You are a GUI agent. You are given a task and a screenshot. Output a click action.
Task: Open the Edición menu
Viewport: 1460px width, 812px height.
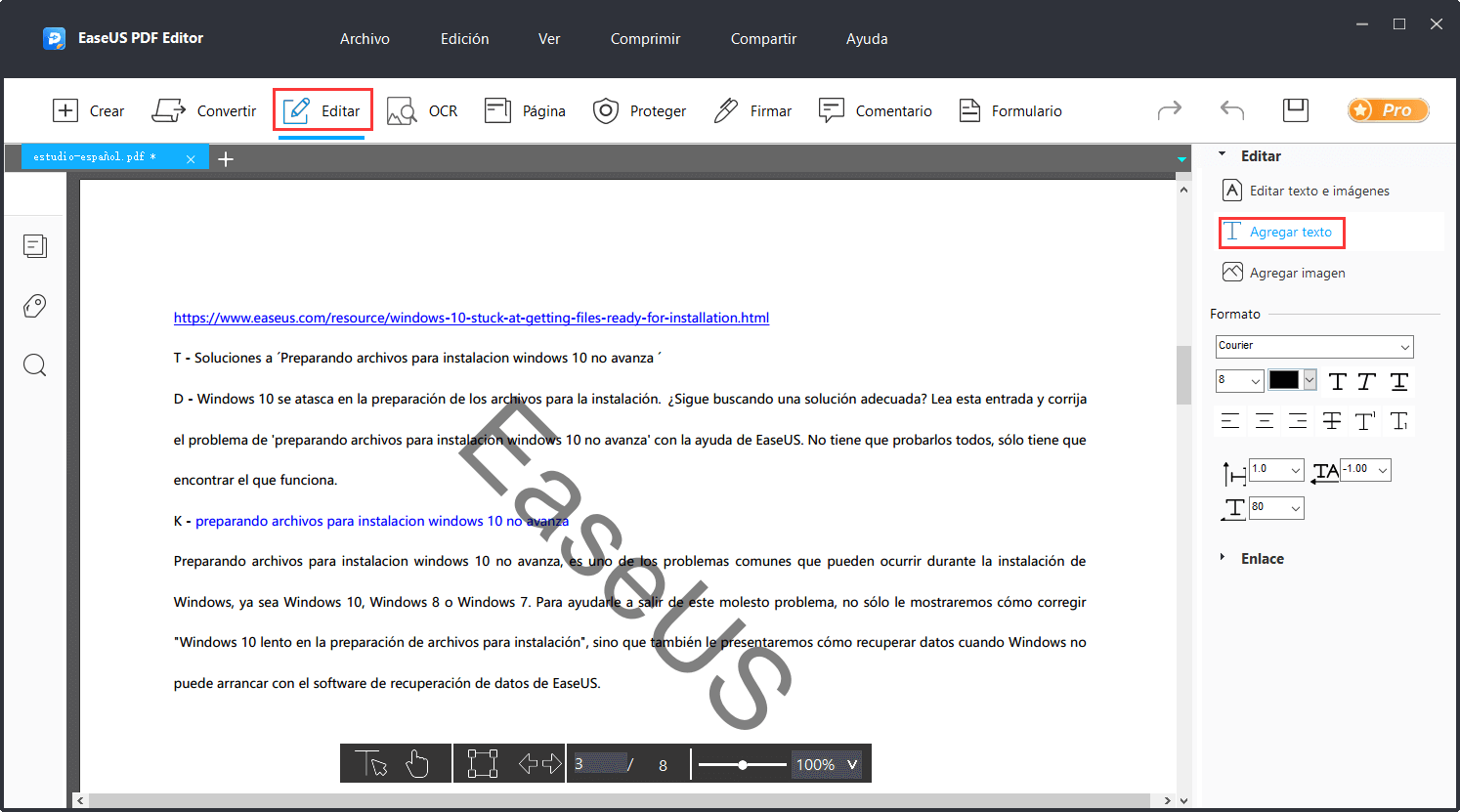(x=464, y=39)
